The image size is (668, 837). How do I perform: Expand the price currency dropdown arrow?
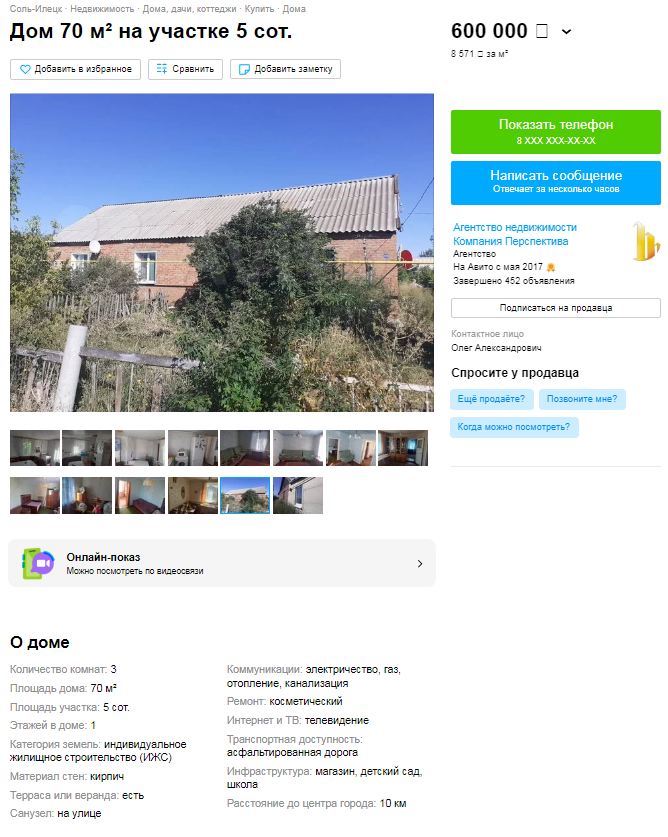[x=567, y=32]
